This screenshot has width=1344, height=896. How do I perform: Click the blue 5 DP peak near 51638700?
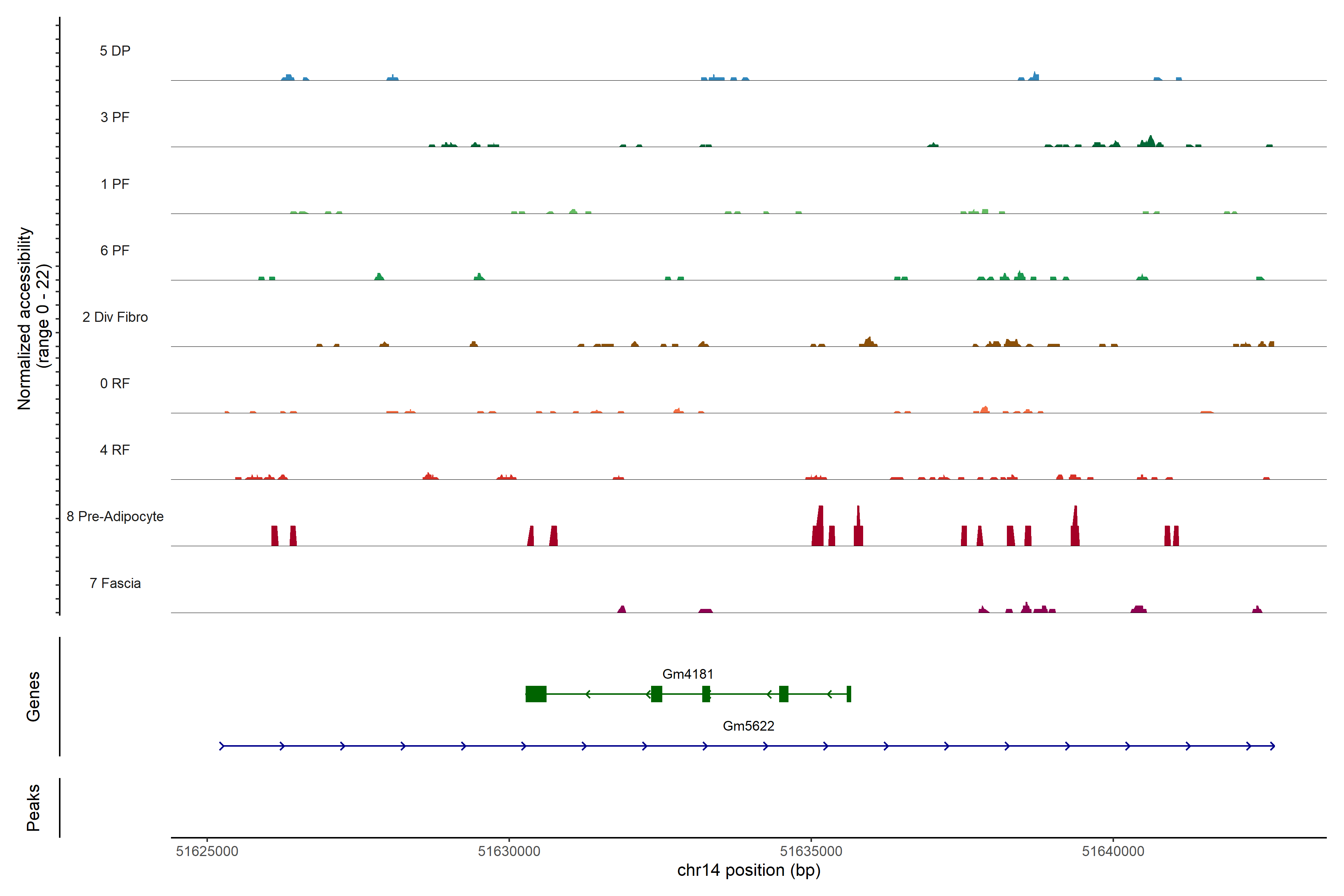click(1035, 77)
